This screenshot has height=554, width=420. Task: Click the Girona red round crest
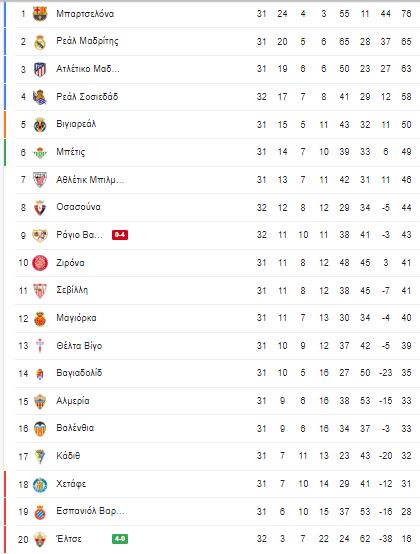(40, 263)
